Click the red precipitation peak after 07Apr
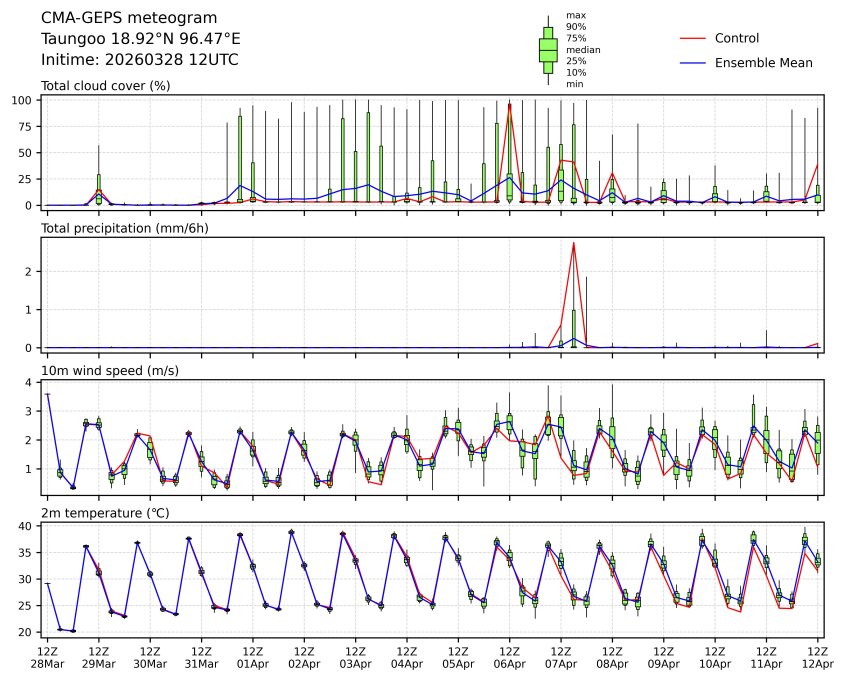Viewport: 845px width, 681px height. click(573, 243)
